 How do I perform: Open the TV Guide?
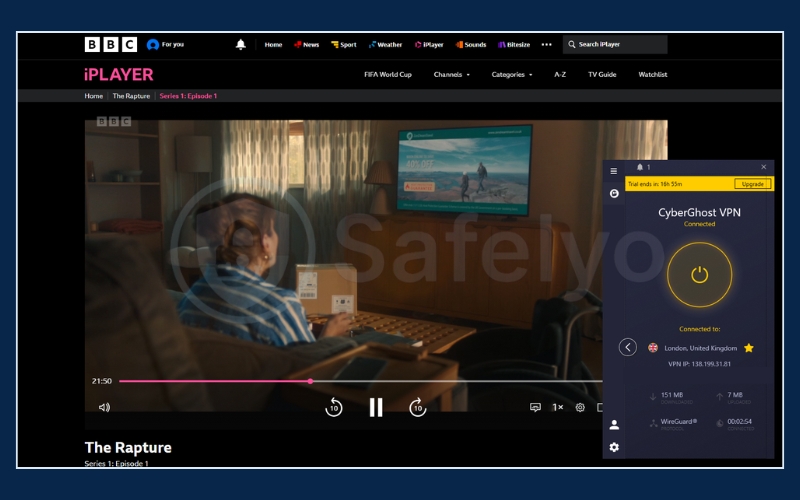pos(602,74)
